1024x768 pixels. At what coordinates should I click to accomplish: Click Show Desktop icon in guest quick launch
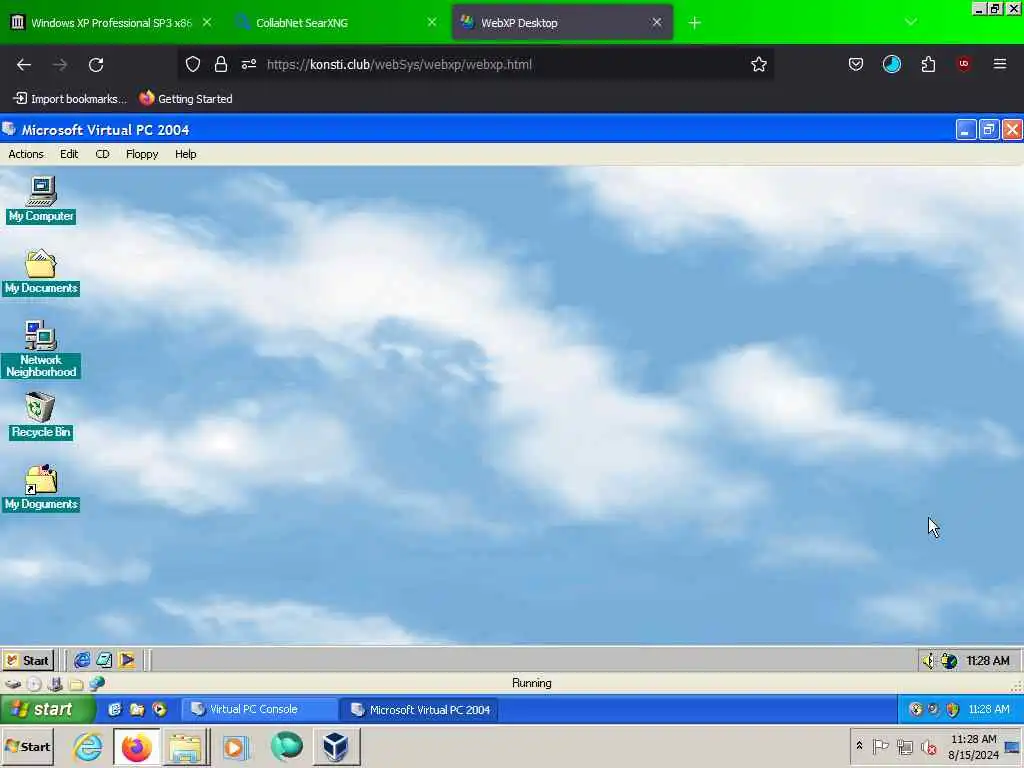click(104, 660)
